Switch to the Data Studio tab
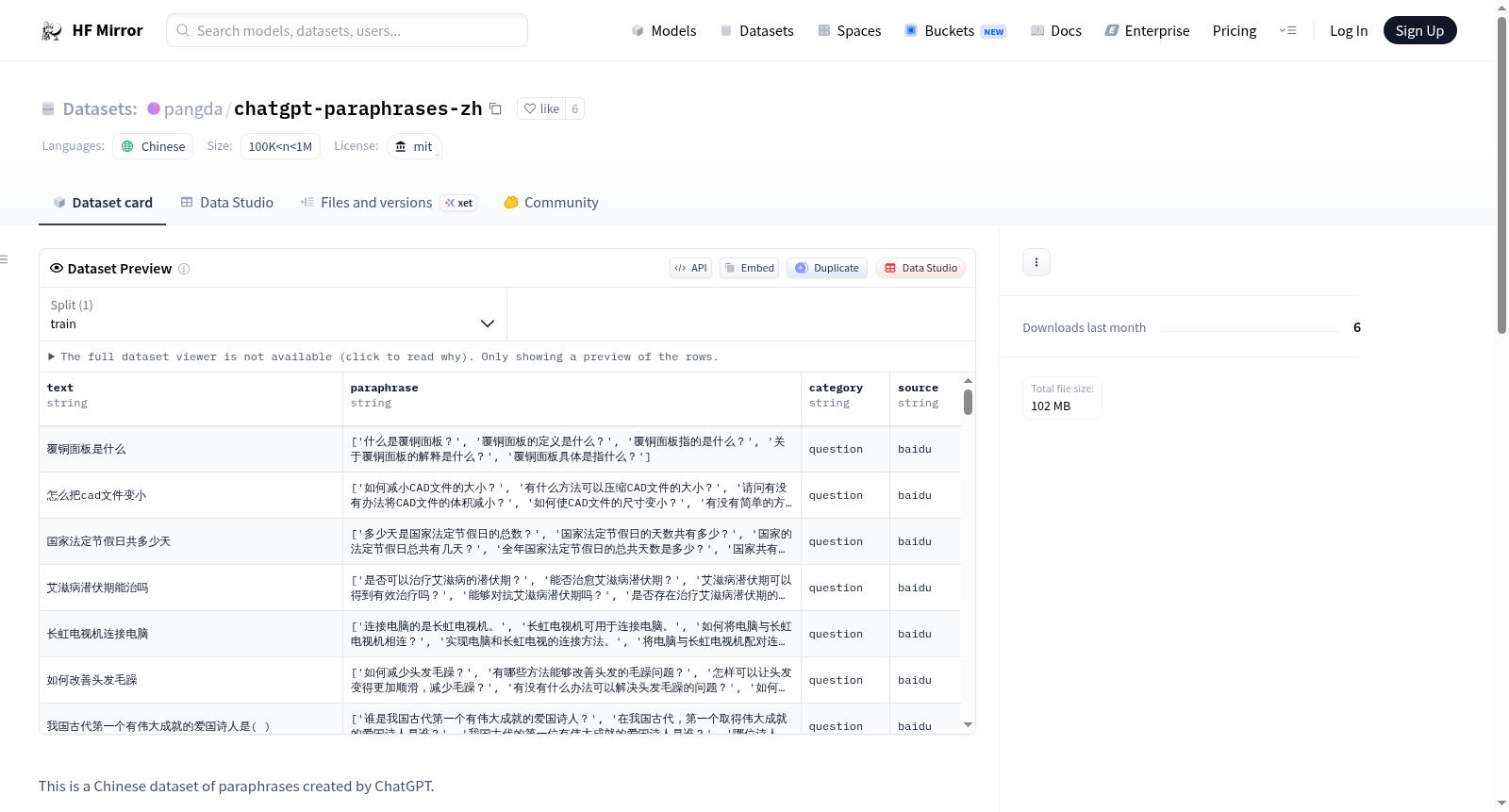The width and height of the screenshot is (1509, 812). coord(227,203)
